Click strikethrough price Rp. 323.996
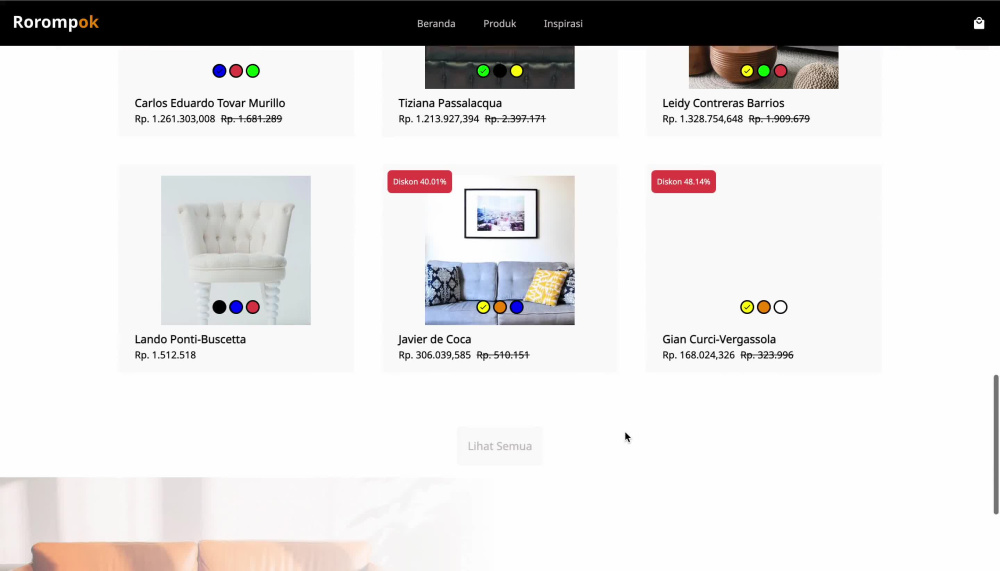 click(767, 355)
